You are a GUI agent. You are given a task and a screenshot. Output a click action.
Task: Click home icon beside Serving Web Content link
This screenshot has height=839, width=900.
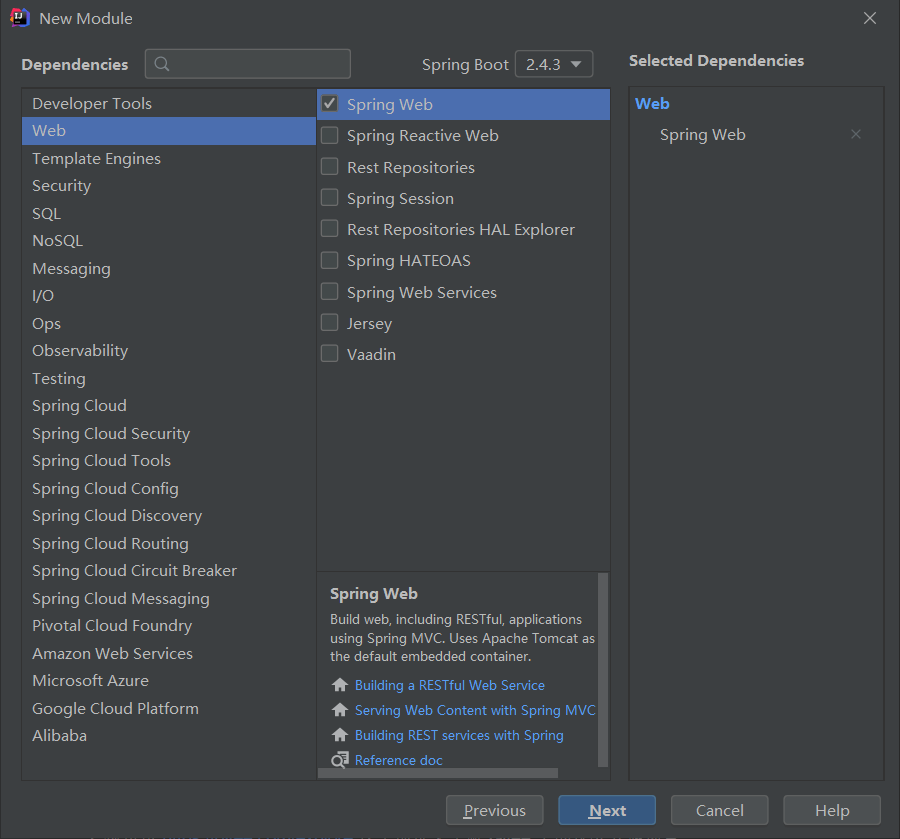(340, 710)
